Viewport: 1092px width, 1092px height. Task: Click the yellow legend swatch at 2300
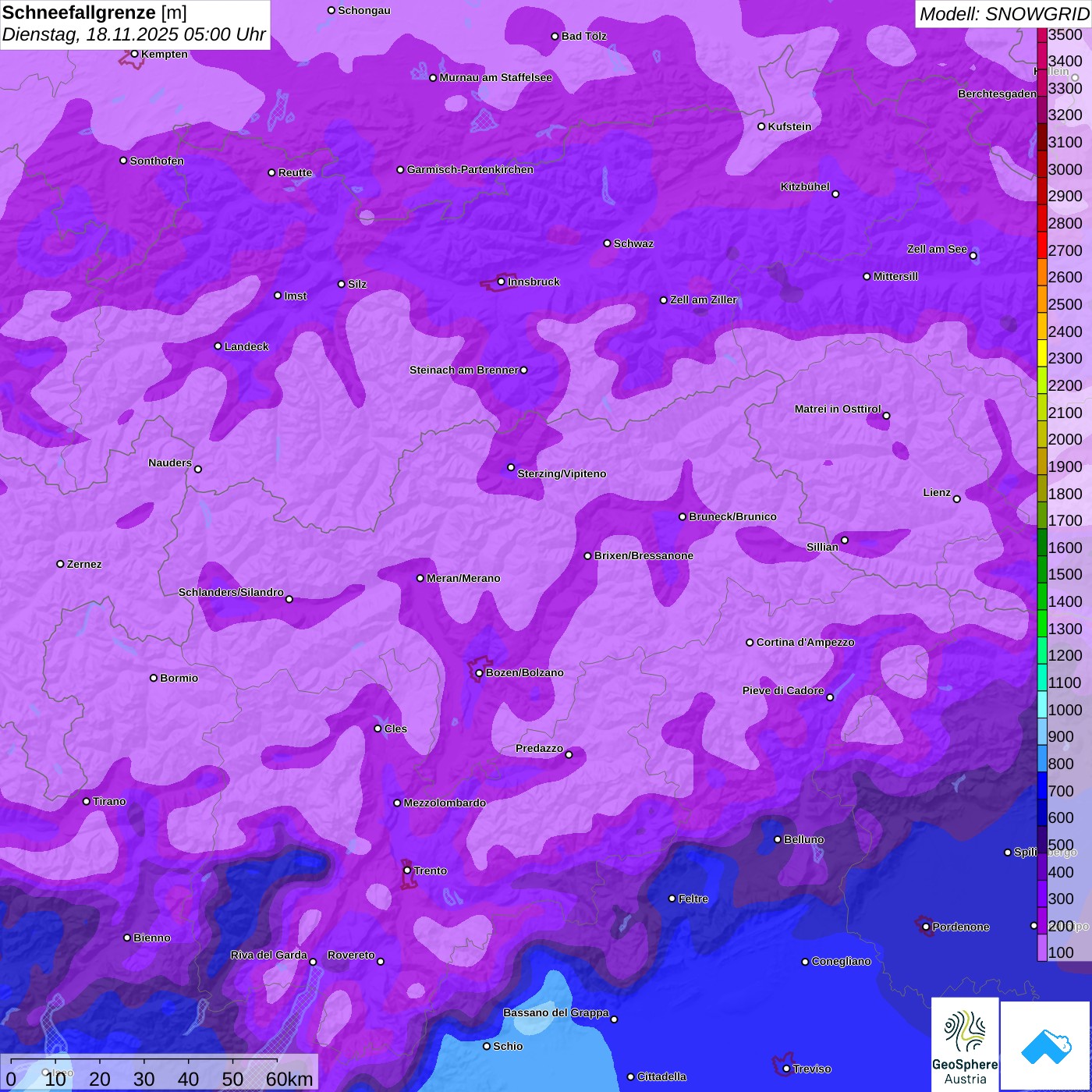pos(1042,353)
